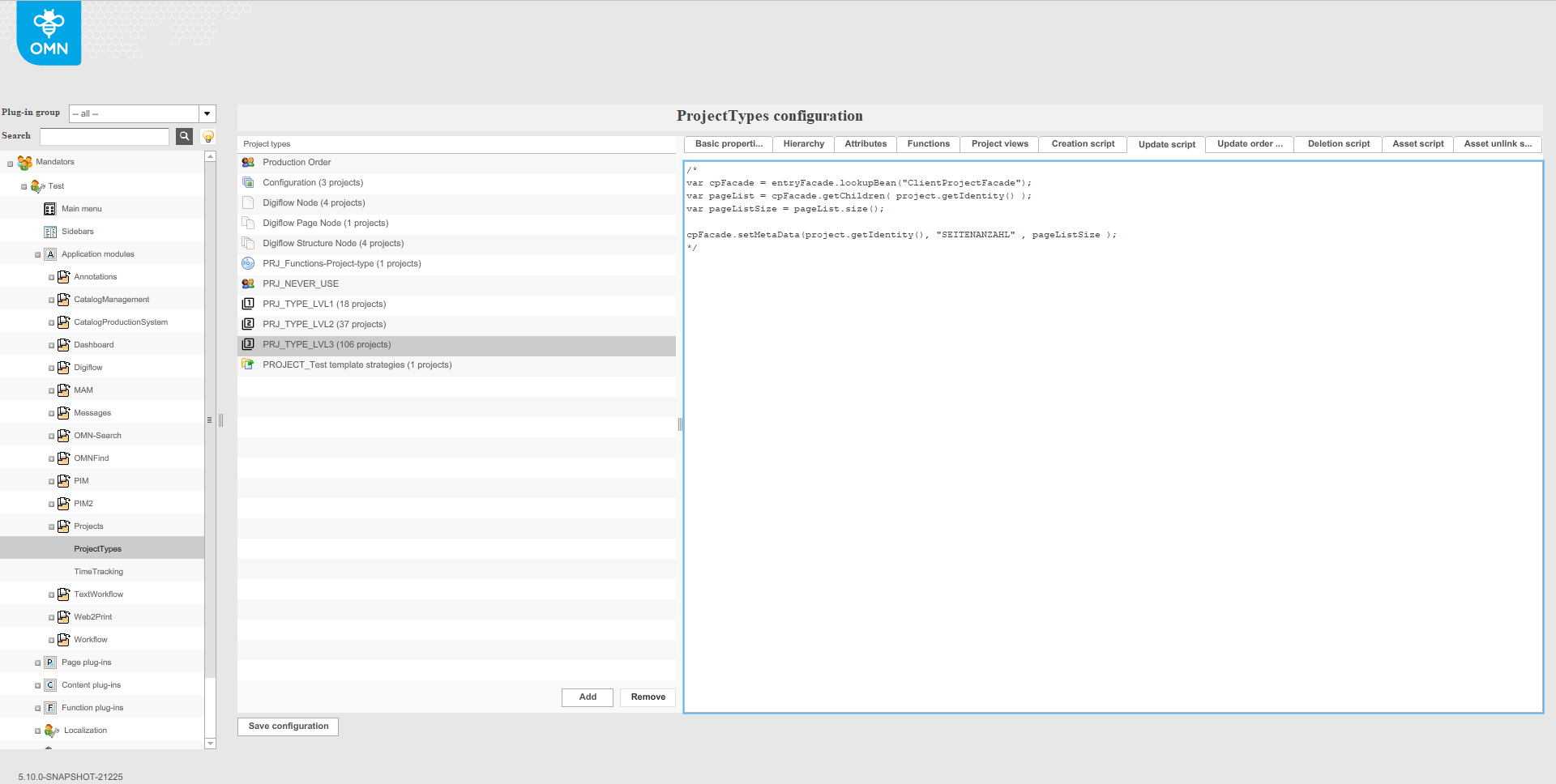Click the search magnifier icon
Screen dimensions: 1556x784
pos(184,136)
